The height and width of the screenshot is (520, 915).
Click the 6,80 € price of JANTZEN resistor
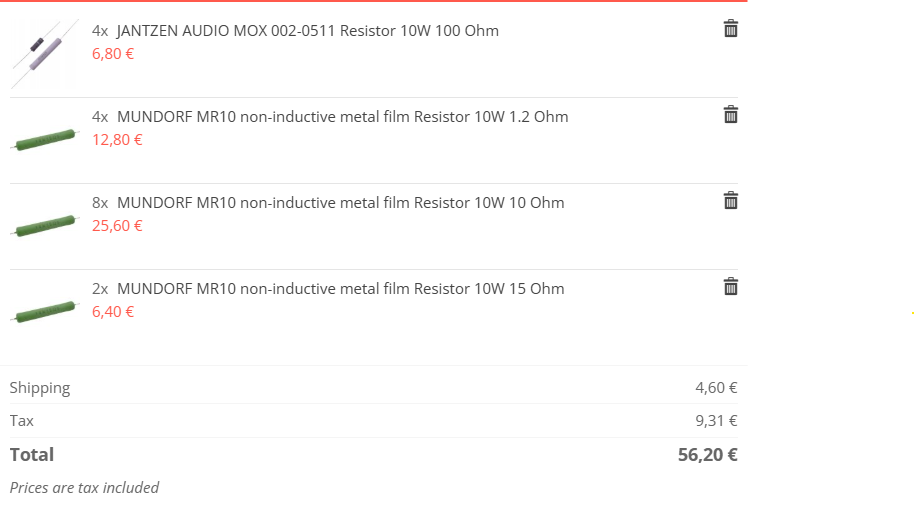[113, 53]
